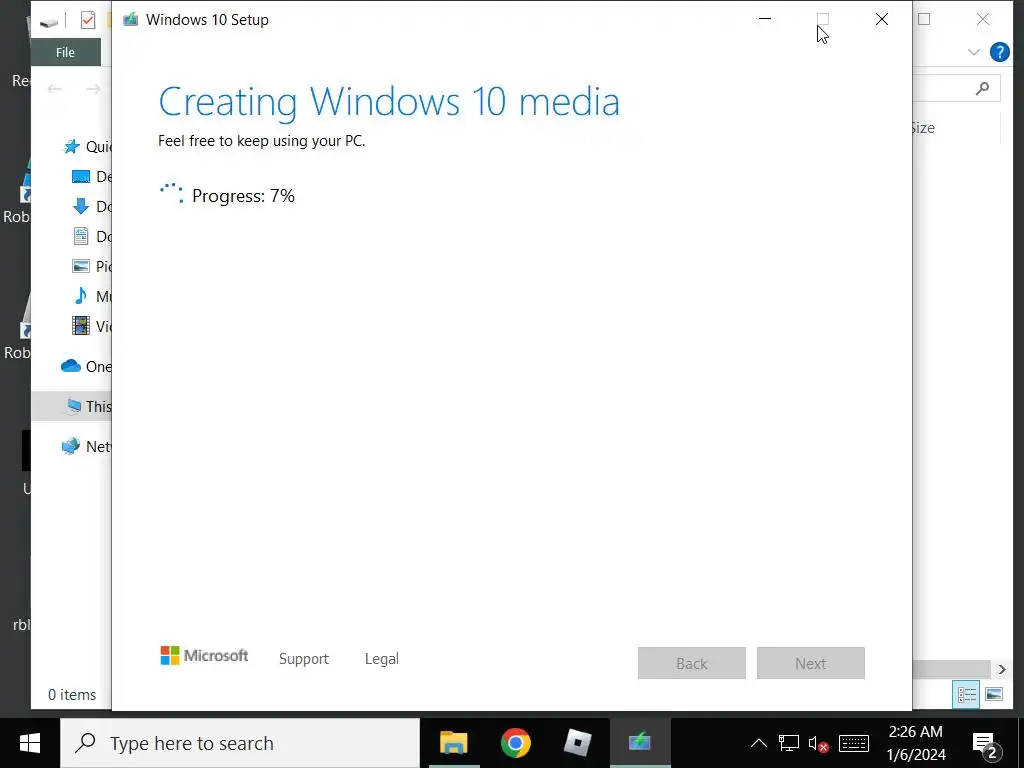Open the Pictures icon in Explorer sidebar
Image resolution: width=1024 pixels, height=768 pixels.
pos(81,266)
